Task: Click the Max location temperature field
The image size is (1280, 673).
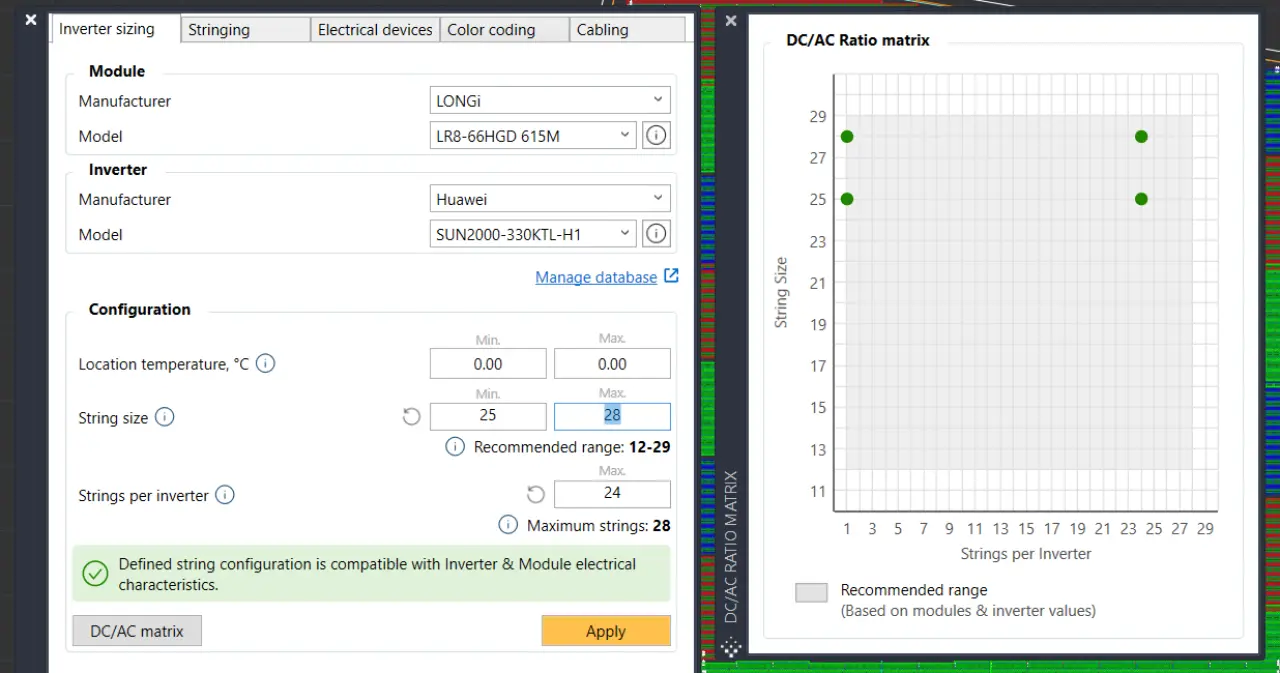Action: 612,364
